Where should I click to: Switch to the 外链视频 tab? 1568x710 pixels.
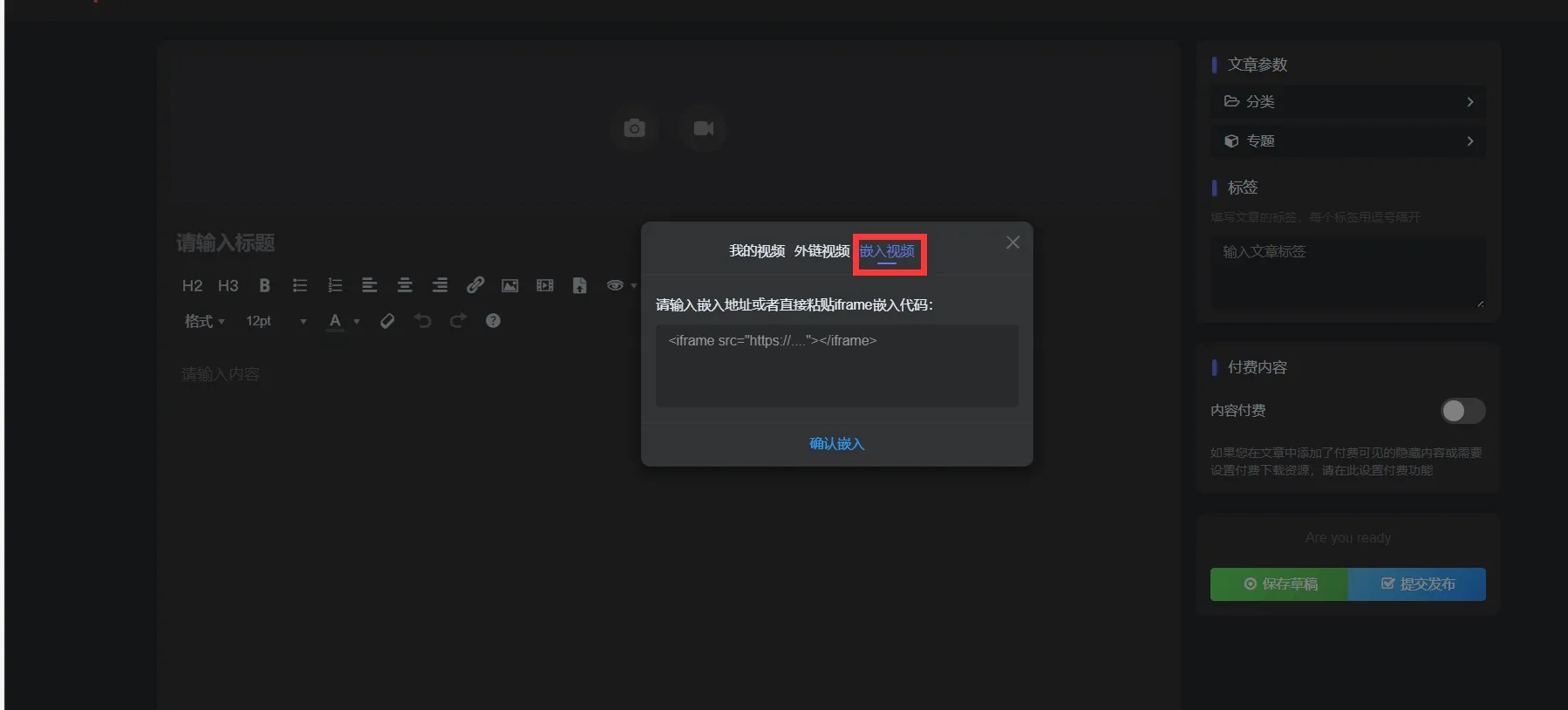[x=821, y=251]
